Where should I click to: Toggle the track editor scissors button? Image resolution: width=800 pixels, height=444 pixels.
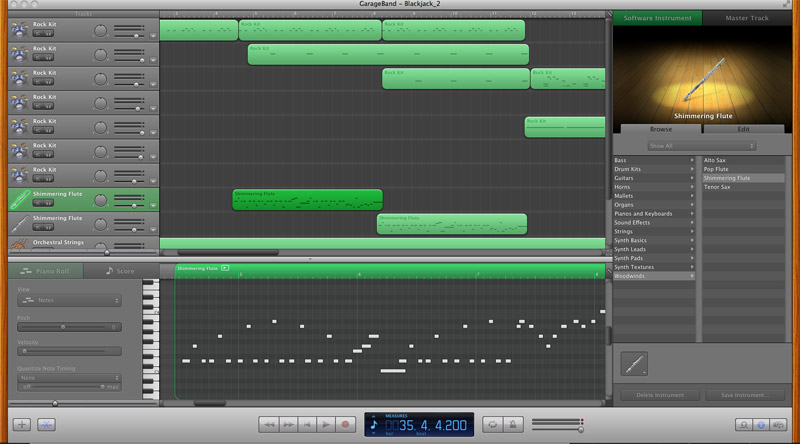(x=46, y=425)
